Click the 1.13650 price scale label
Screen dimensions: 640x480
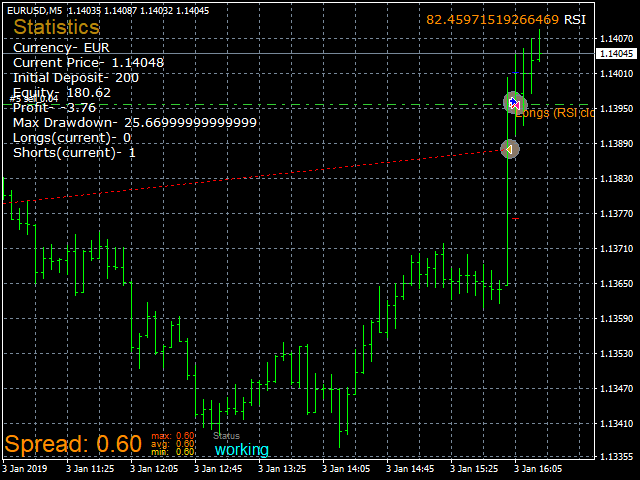pos(616,284)
